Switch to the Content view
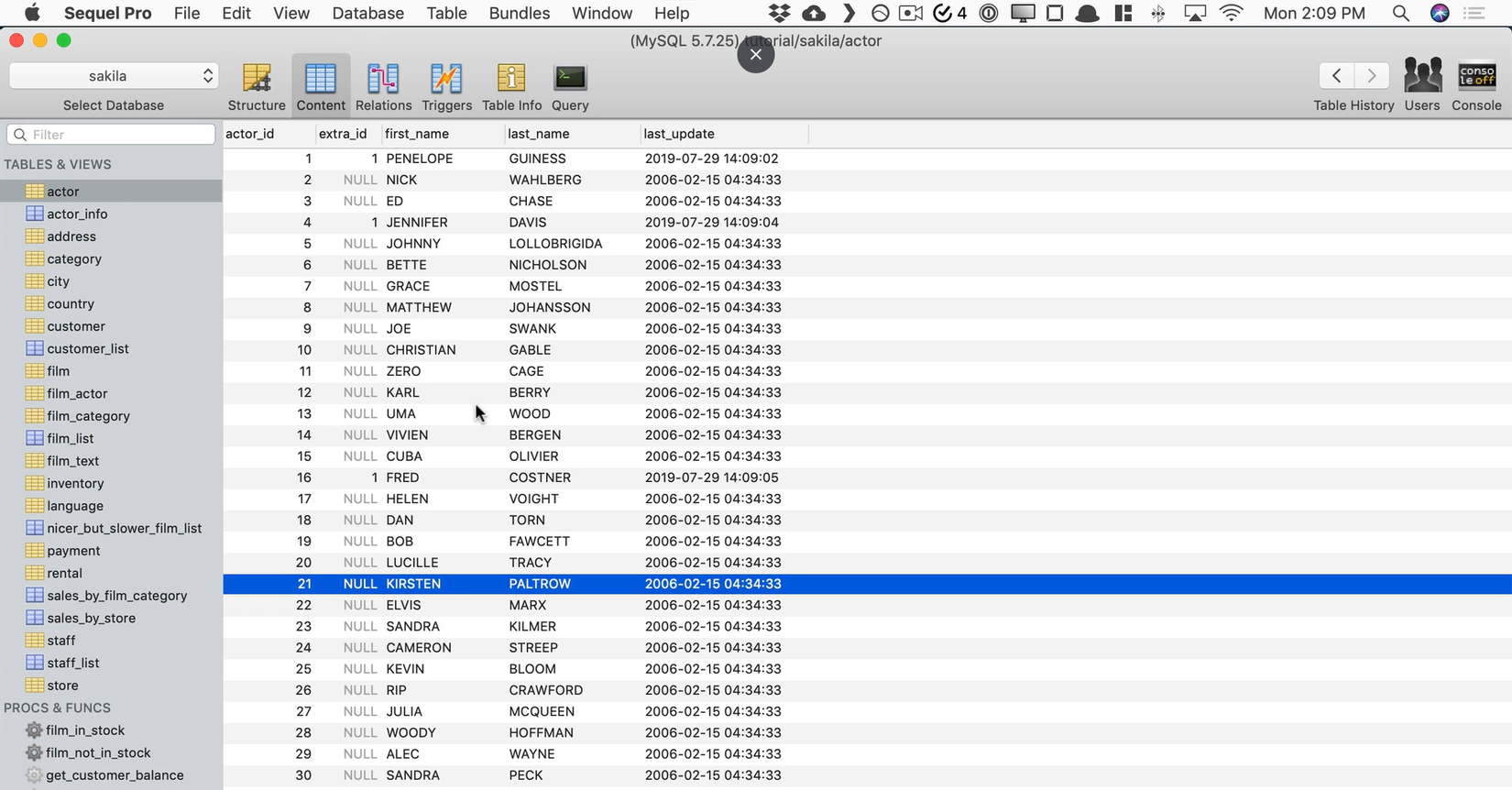This screenshot has height=790, width=1512. pos(321,87)
